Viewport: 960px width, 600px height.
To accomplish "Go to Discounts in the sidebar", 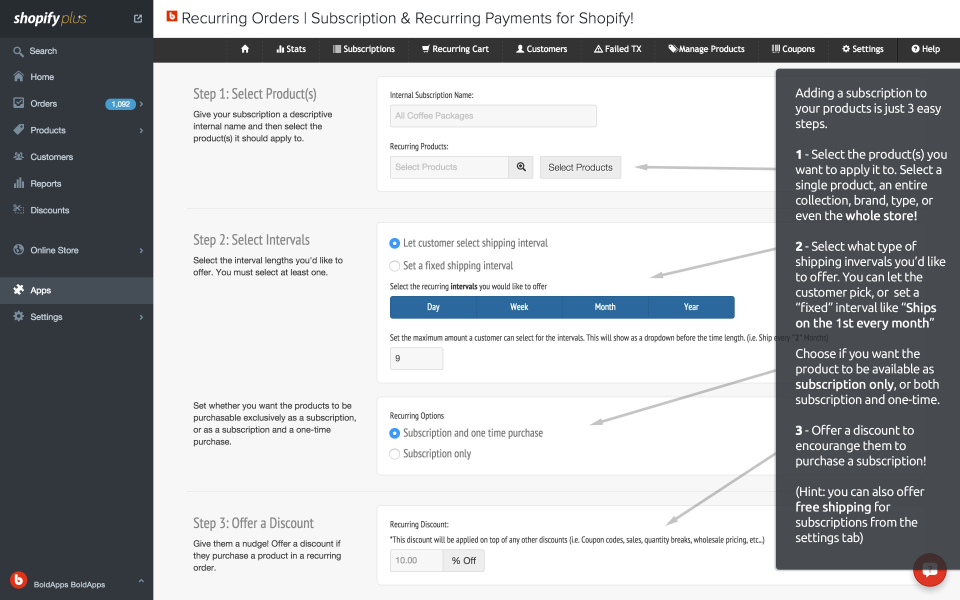I will (x=49, y=210).
